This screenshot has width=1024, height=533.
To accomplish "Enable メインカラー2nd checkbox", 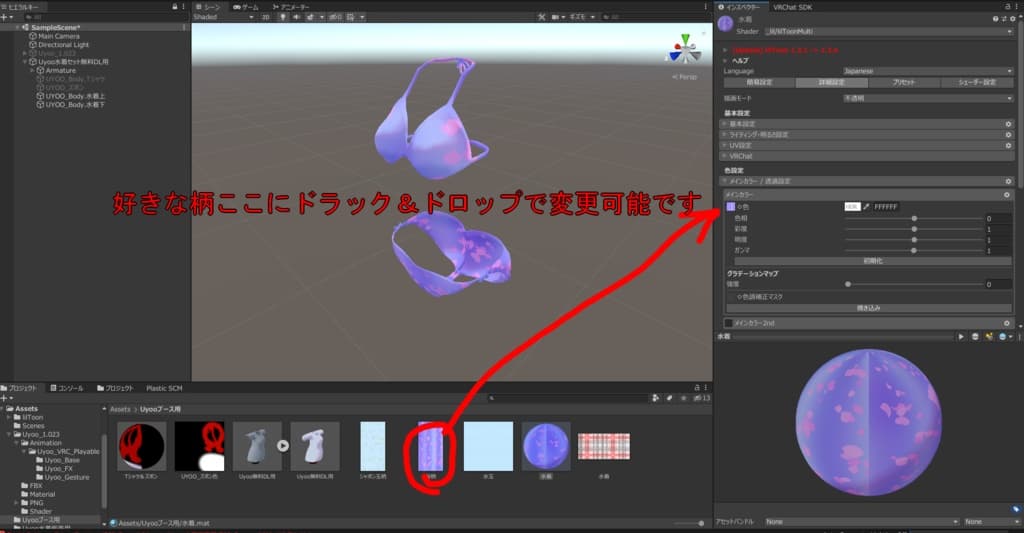I will coord(728,323).
